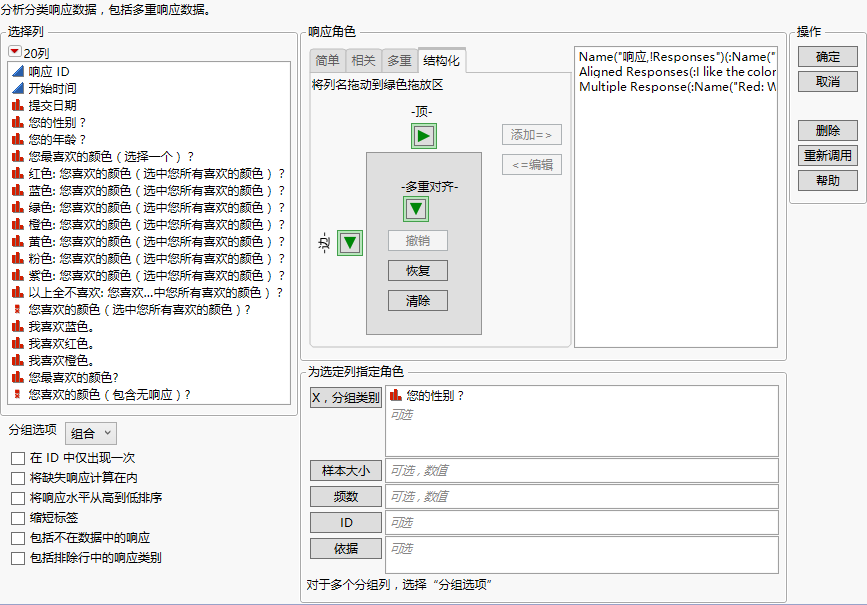Open the 分组选项 组合 dropdown
Screen dimensions: 867x605
click(91, 434)
